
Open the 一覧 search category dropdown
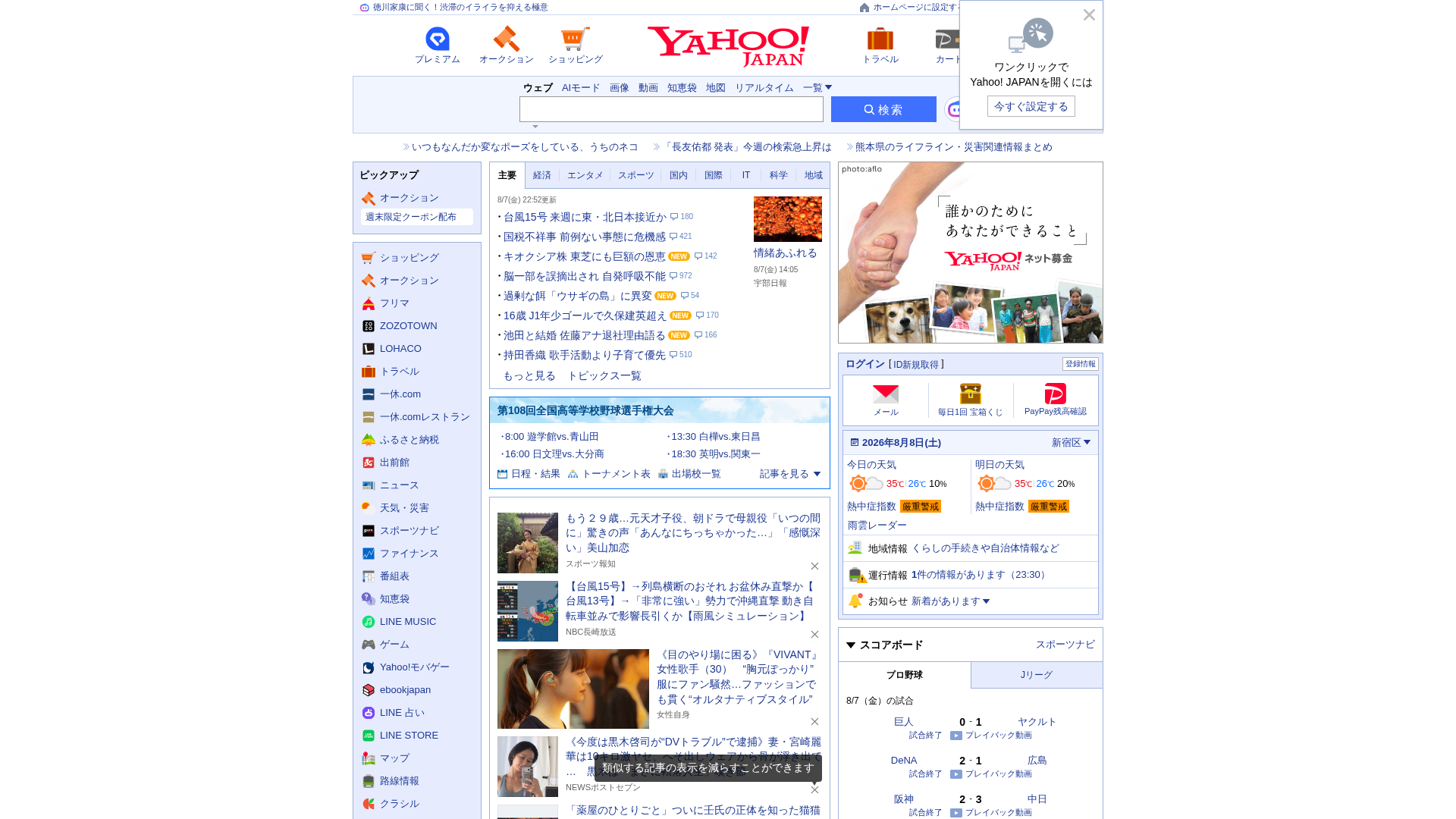(817, 88)
